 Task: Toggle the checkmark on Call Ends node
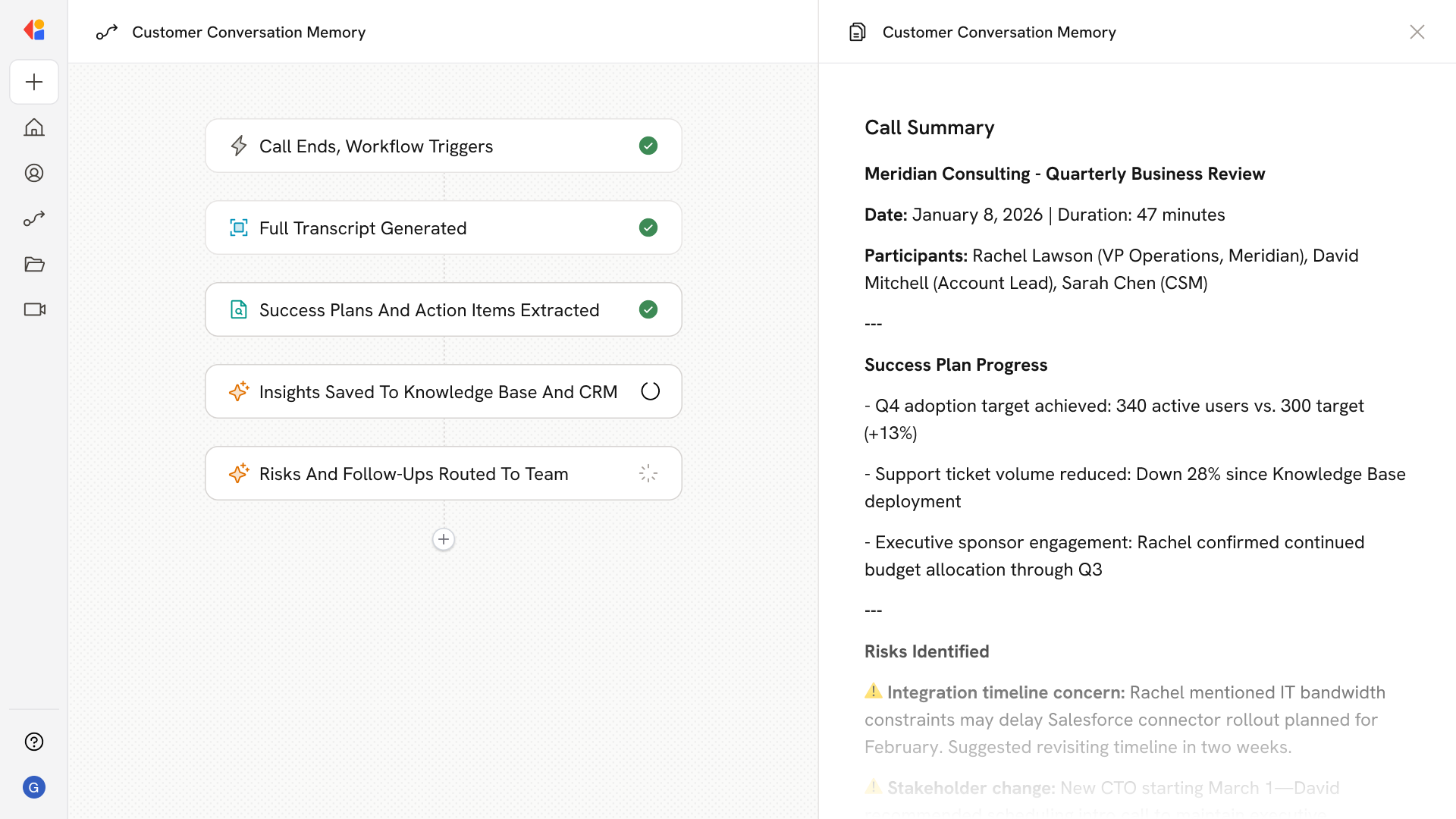click(648, 146)
